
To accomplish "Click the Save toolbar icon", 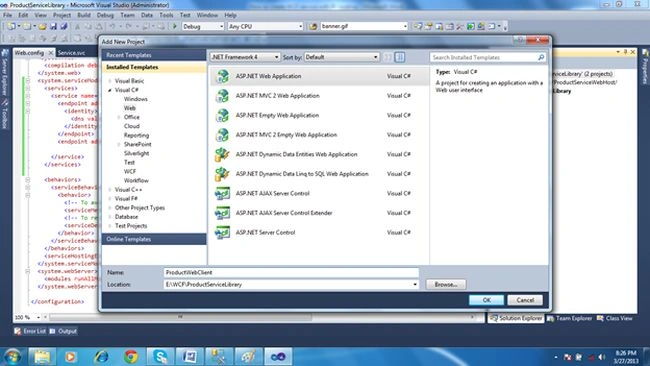I will pyautogui.click(x=53, y=26).
